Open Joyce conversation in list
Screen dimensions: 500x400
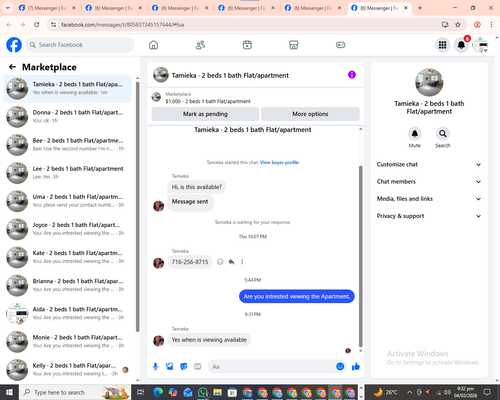coord(67,229)
